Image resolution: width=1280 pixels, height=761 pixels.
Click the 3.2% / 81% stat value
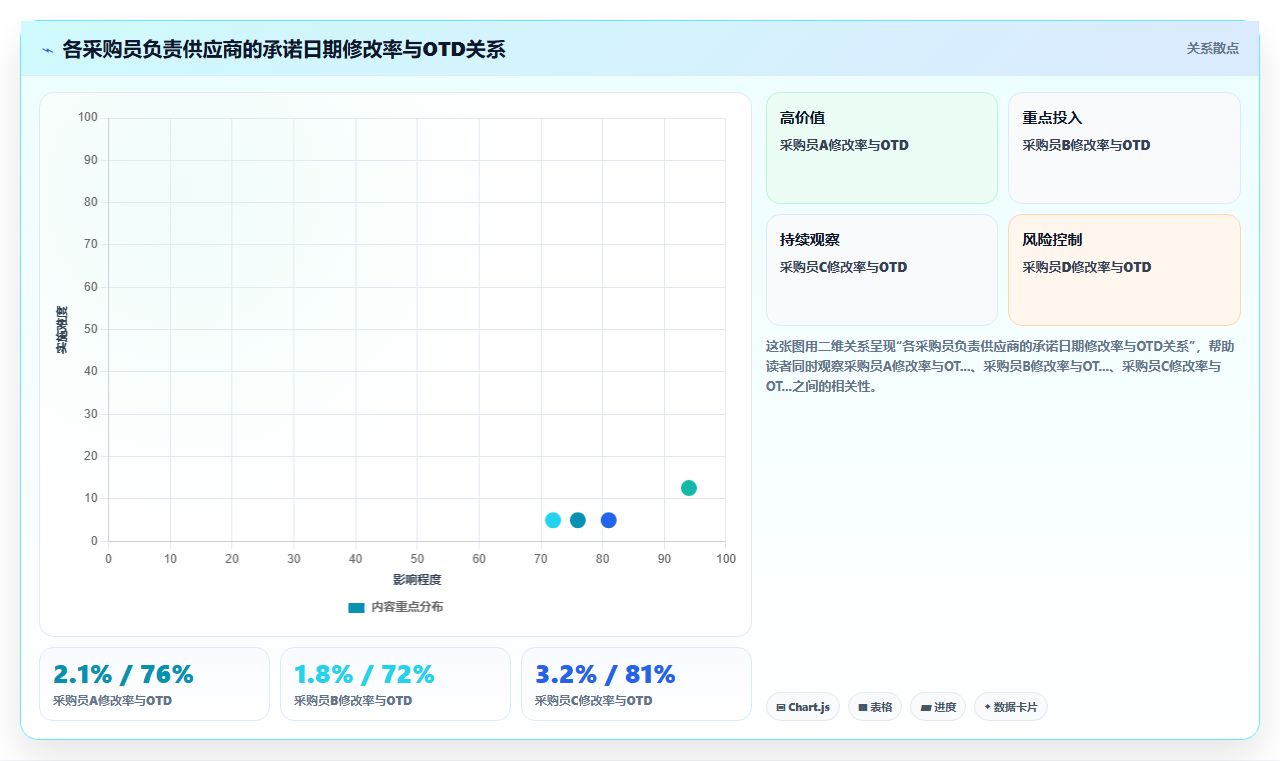click(x=605, y=674)
